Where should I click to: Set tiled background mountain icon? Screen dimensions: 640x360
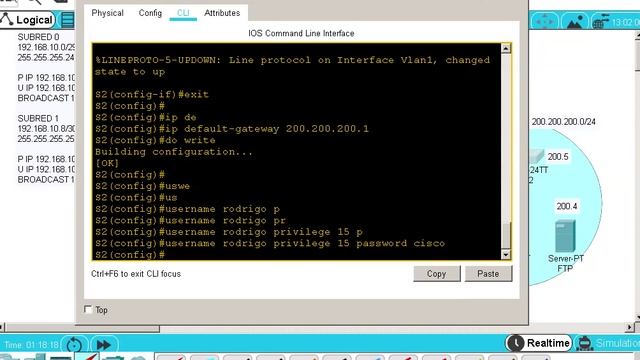click(x=574, y=21)
